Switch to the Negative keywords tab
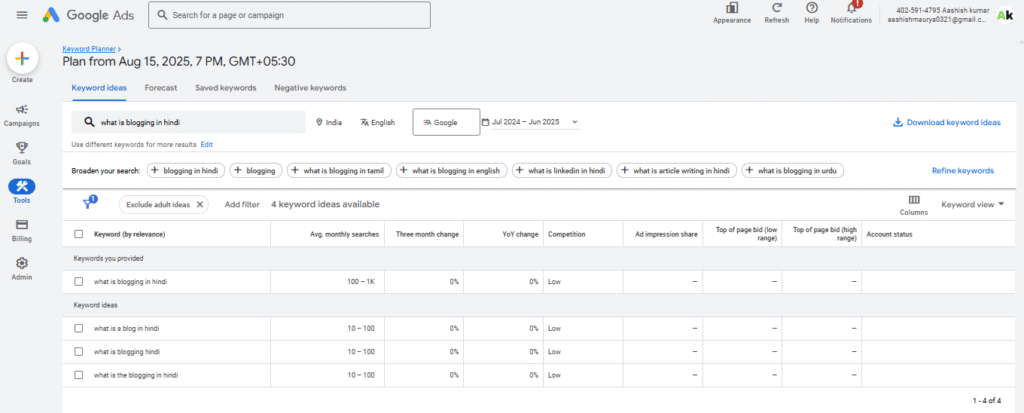Screen dimensions: 1024x413 (x=310, y=88)
